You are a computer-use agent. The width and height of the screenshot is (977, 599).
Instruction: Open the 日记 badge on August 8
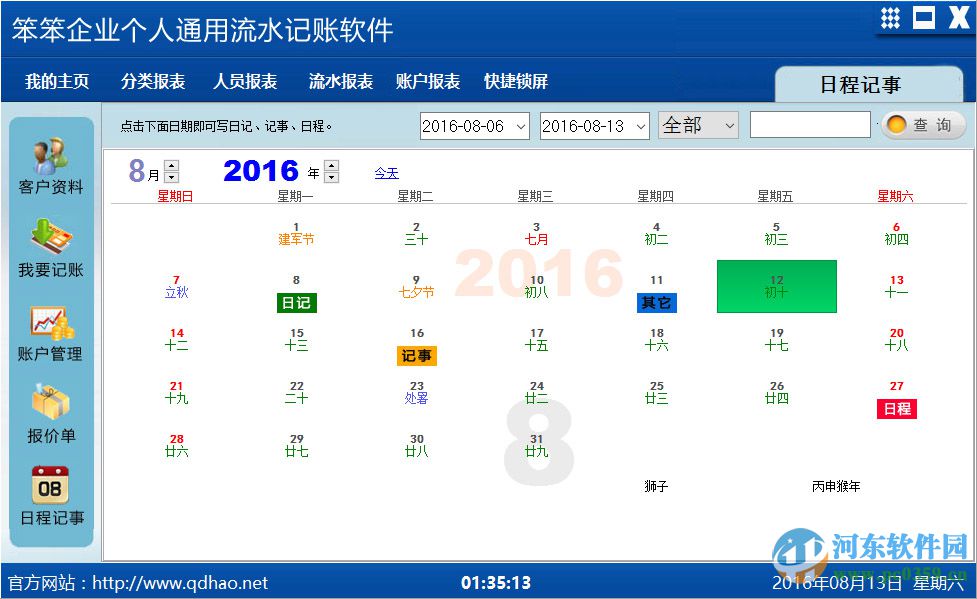[295, 302]
